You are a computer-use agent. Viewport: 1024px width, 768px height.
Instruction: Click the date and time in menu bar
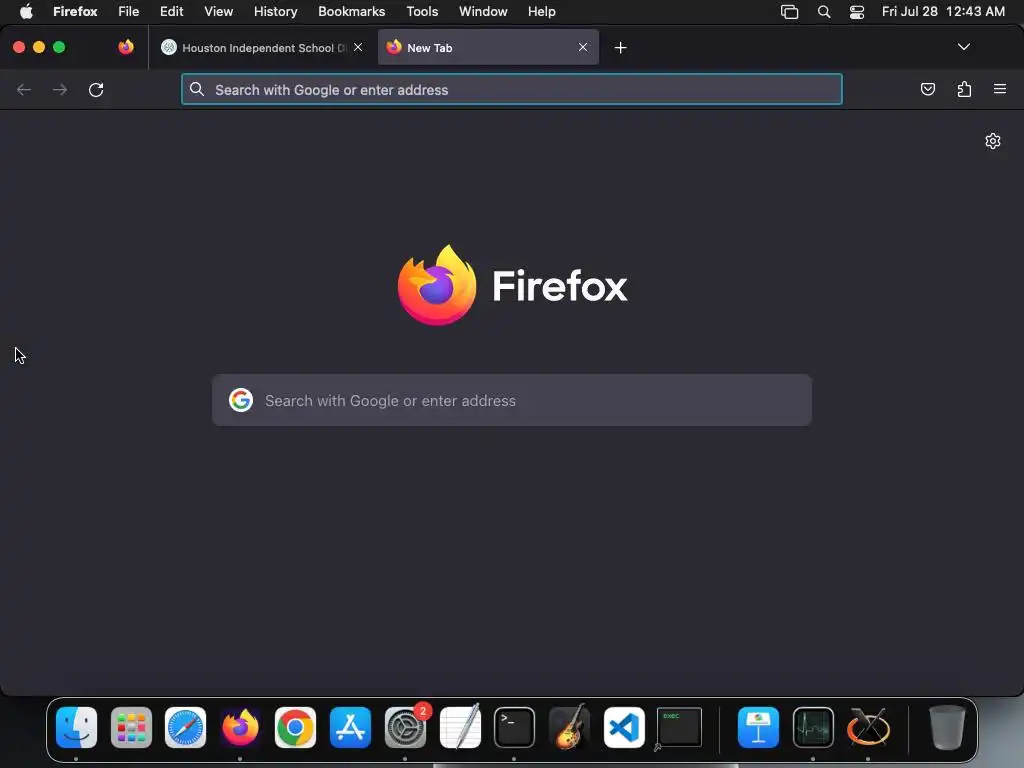[x=943, y=12]
